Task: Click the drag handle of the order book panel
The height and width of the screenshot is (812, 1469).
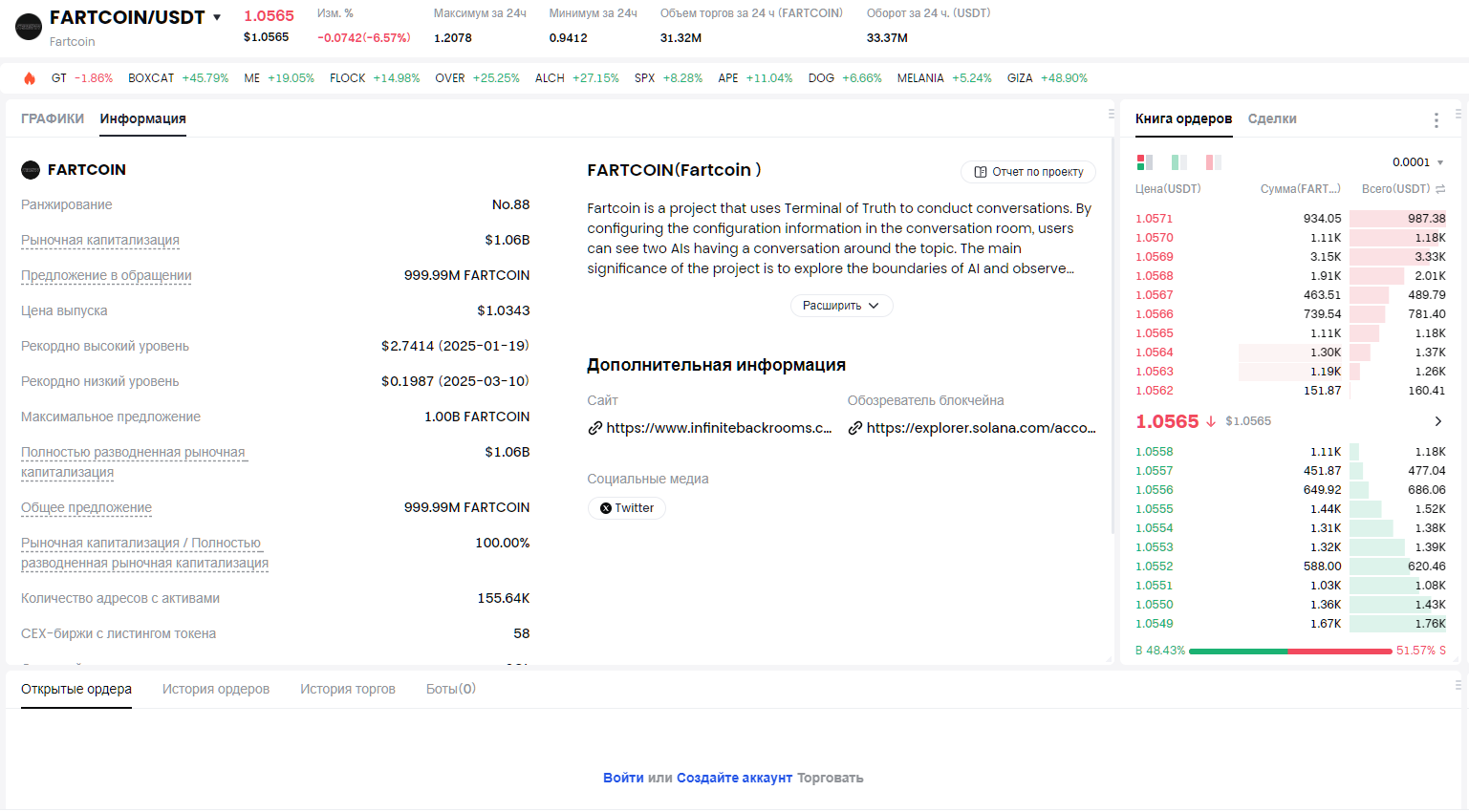Action: [1458, 114]
